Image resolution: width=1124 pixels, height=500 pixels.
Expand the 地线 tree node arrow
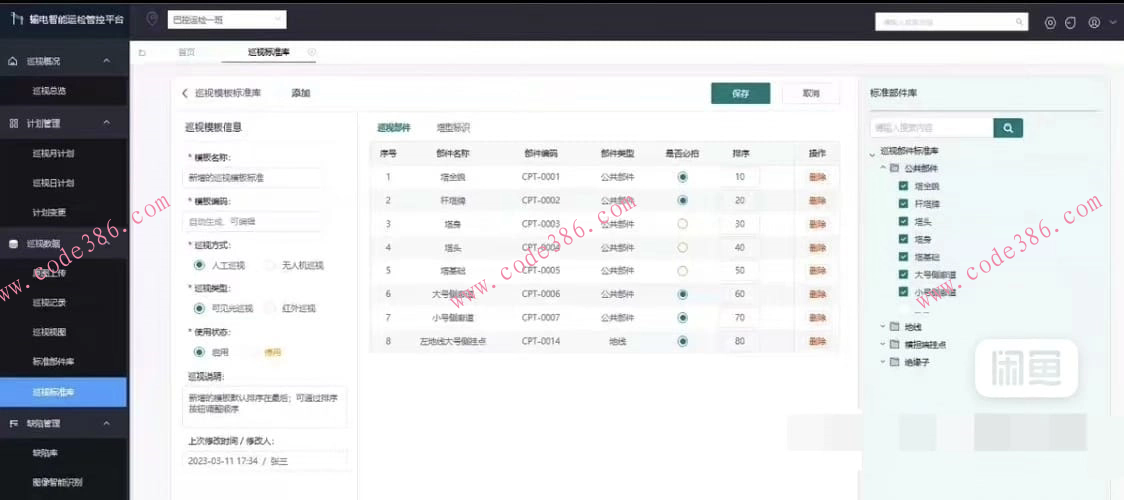tap(883, 327)
